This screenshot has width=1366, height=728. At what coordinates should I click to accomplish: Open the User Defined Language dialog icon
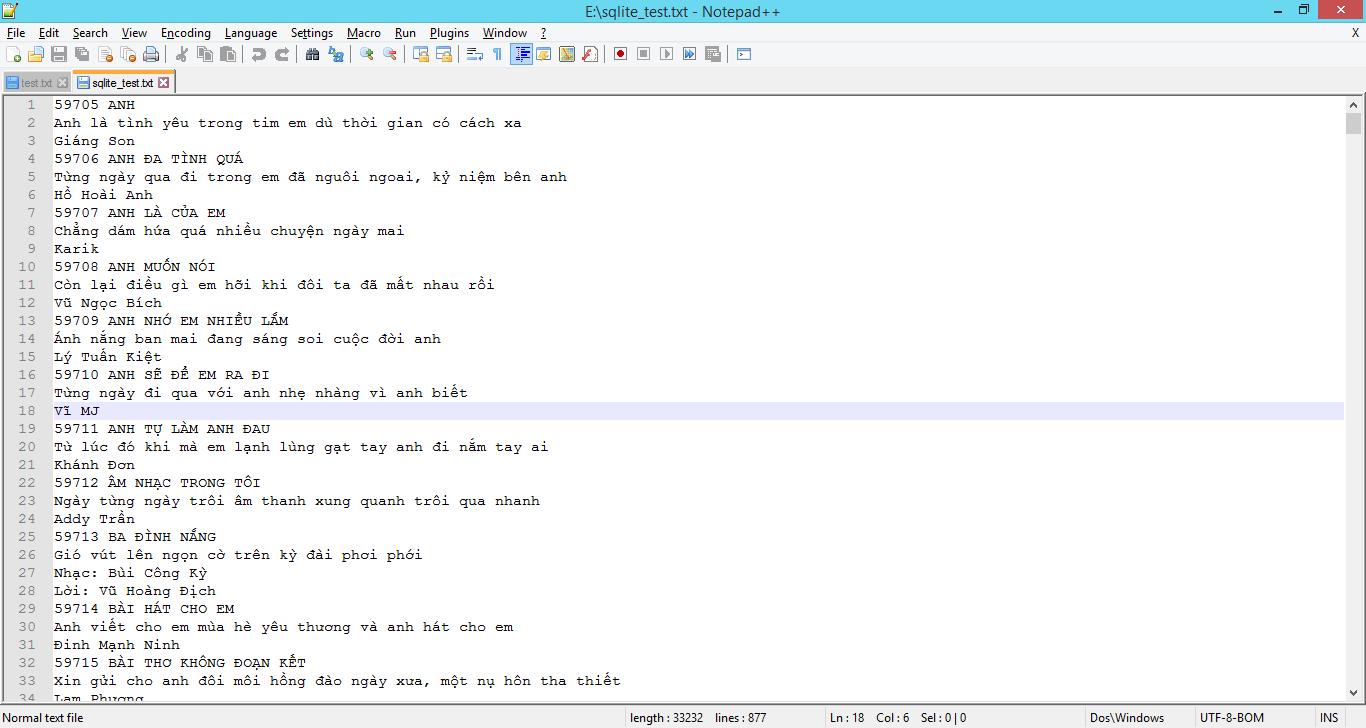point(544,54)
